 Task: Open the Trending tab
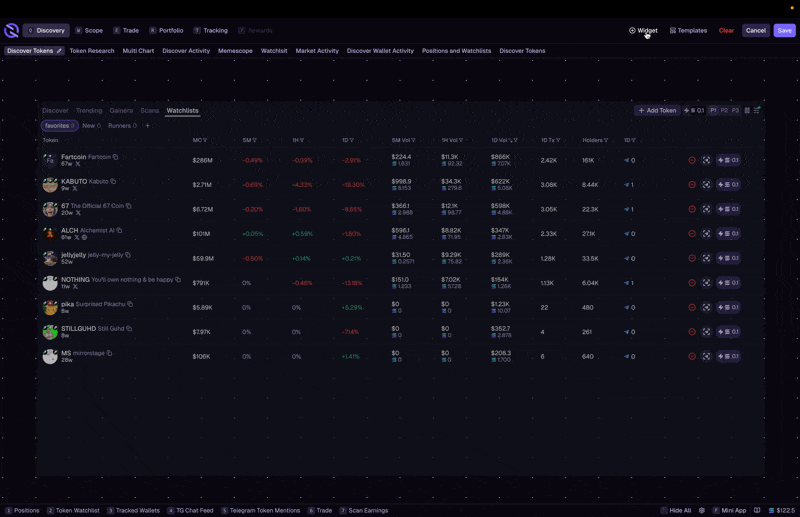coord(89,110)
